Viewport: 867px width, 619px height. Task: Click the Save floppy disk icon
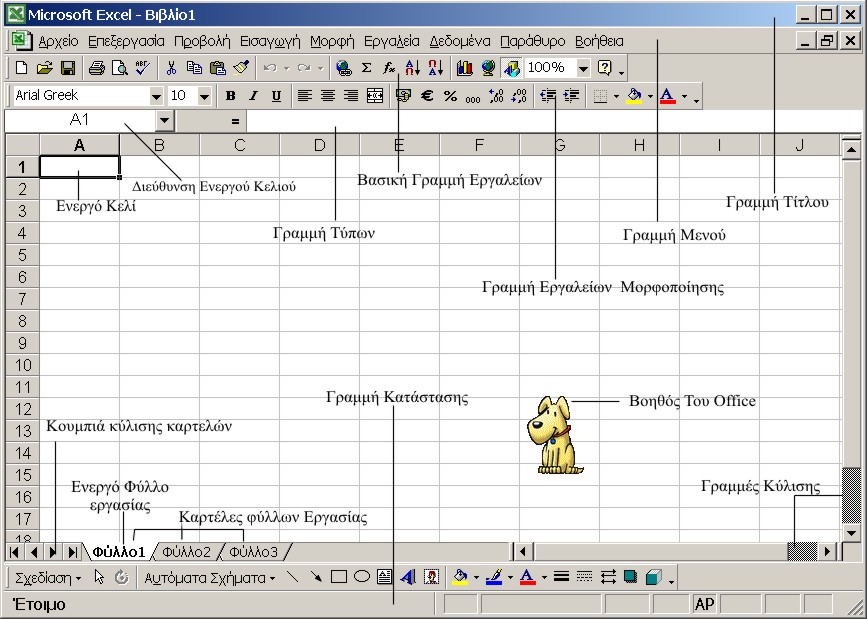(x=68, y=68)
